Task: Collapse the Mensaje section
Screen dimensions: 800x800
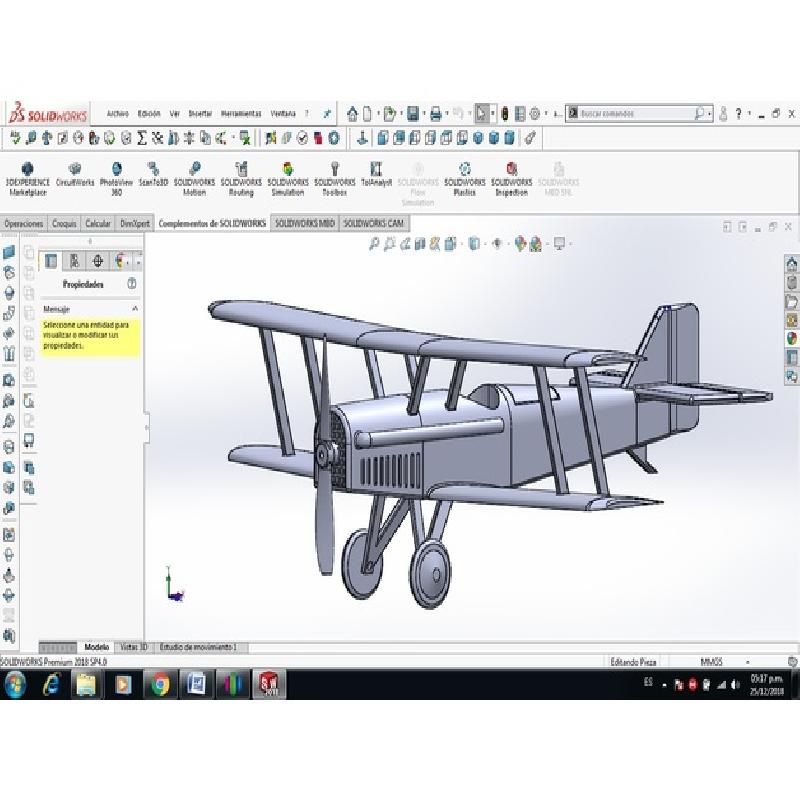Action: click(135, 310)
